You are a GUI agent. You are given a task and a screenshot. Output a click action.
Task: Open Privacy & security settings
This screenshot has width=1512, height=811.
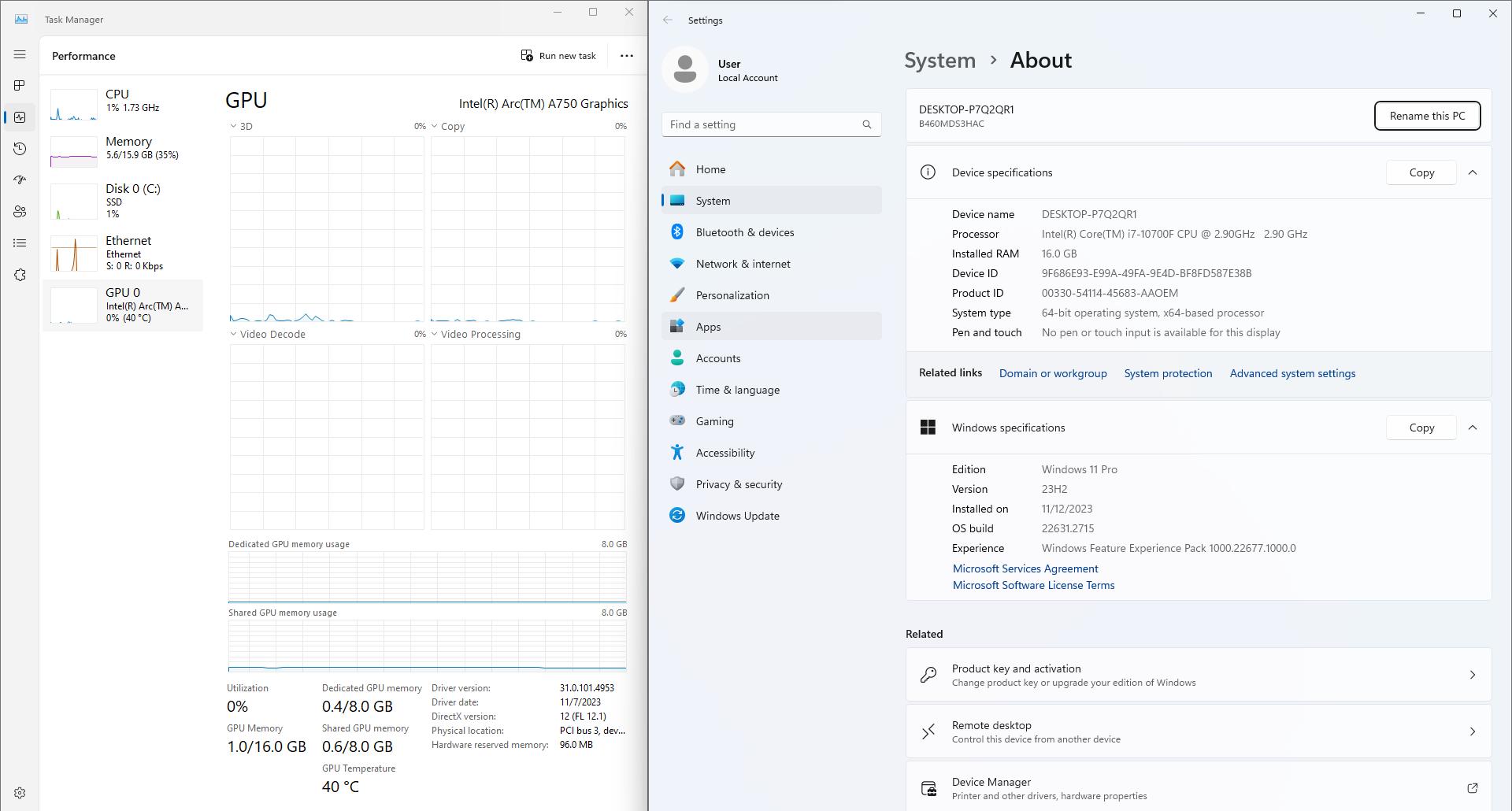click(x=771, y=484)
